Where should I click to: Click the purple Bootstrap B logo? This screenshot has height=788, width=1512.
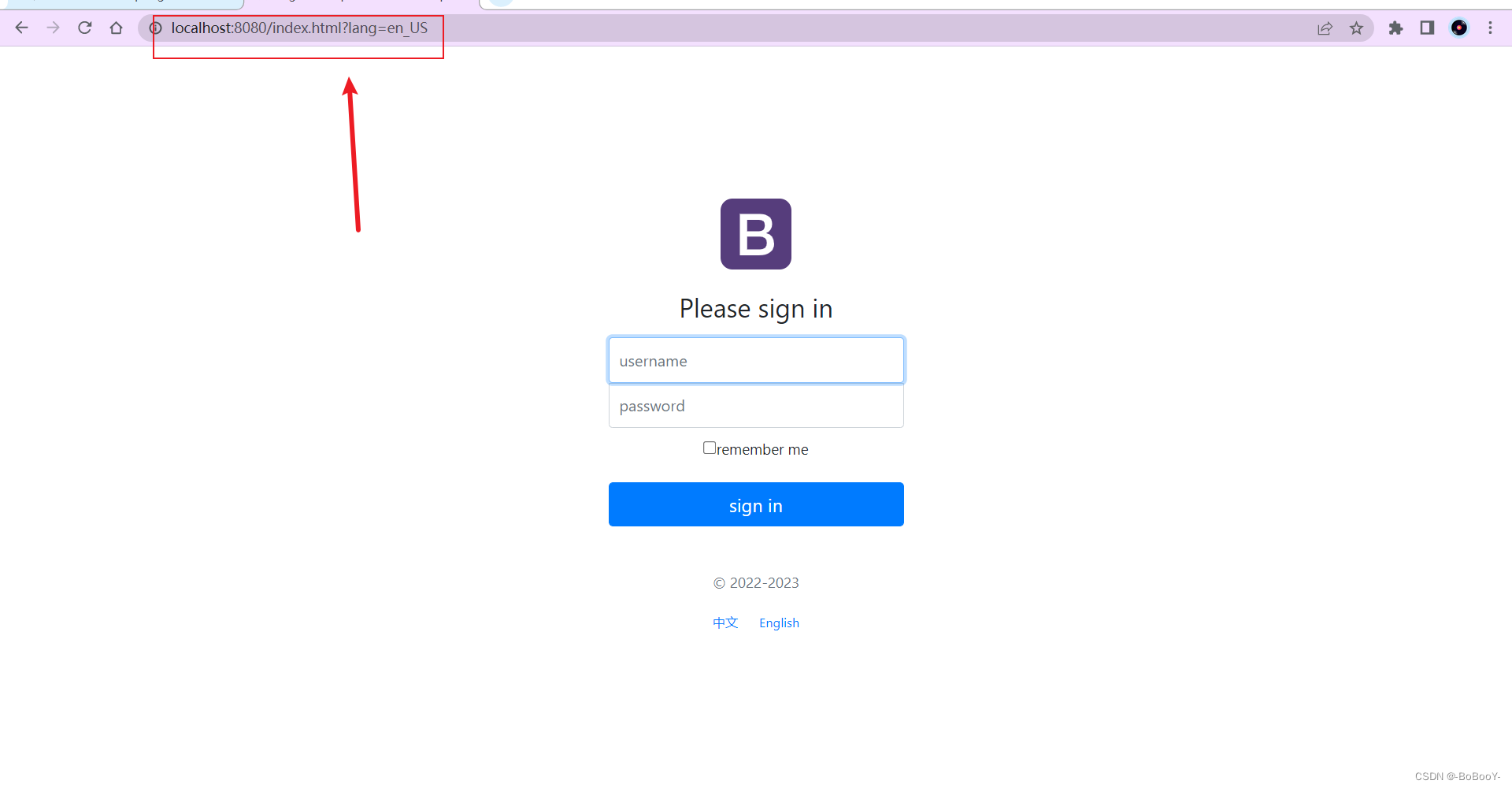pyautogui.click(x=756, y=234)
